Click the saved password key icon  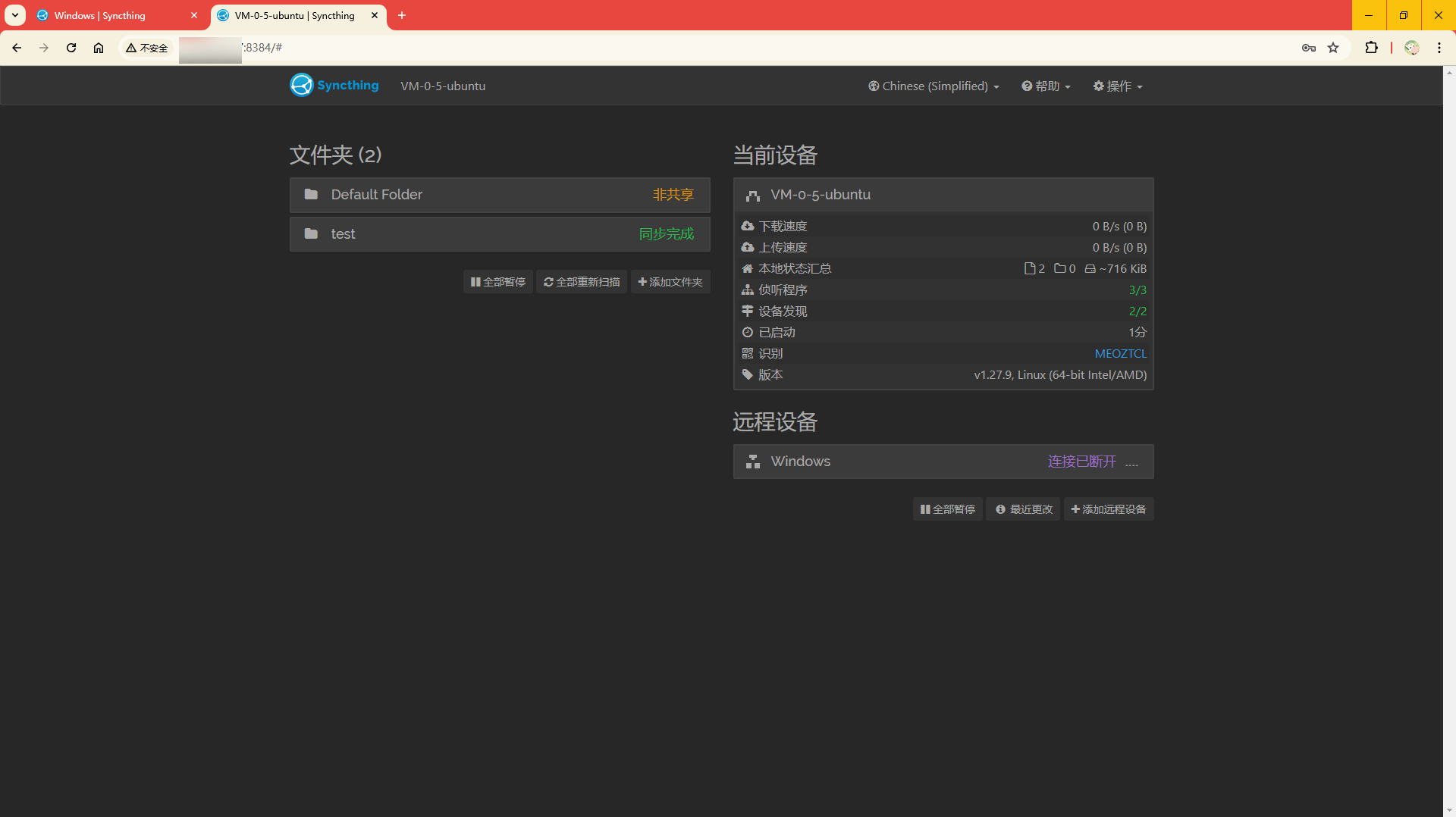pyautogui.click(x=1309, y=48)
